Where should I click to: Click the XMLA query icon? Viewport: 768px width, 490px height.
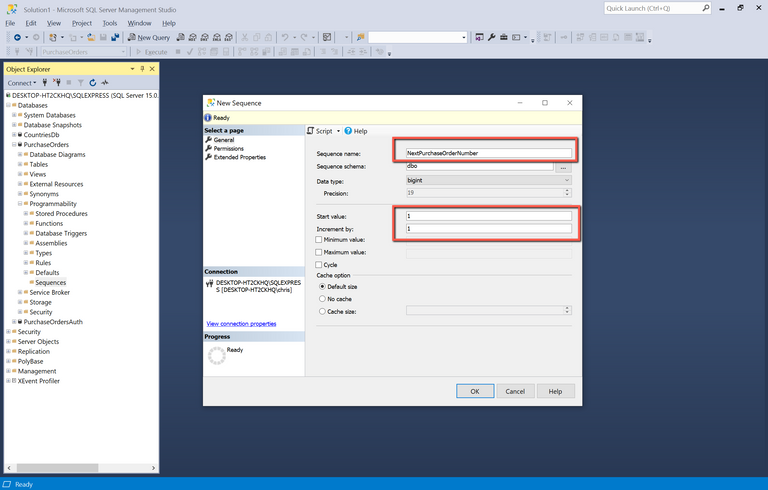(216, 37)
